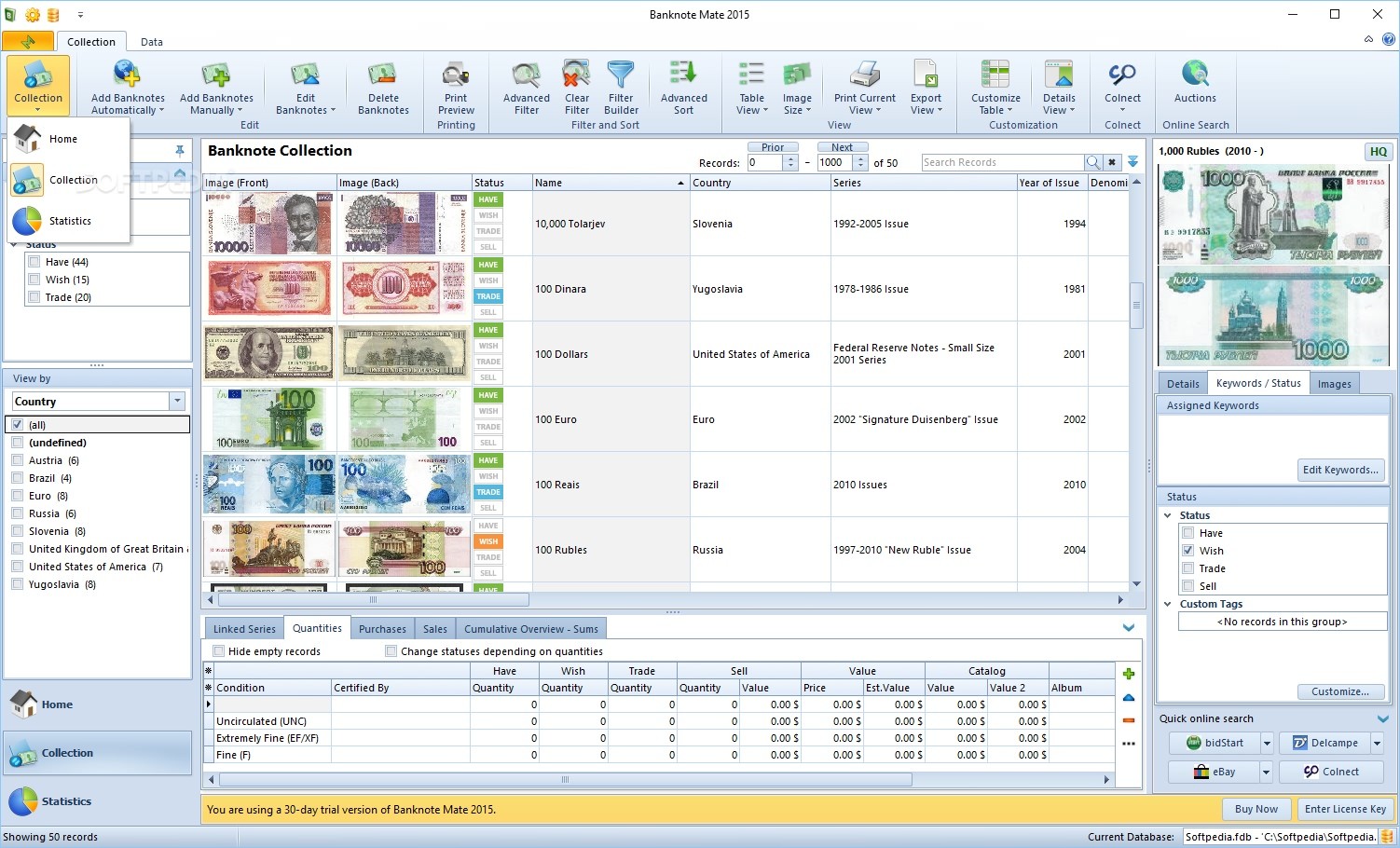
Task: Click the Buy Now button
Action: (1256, 809)
